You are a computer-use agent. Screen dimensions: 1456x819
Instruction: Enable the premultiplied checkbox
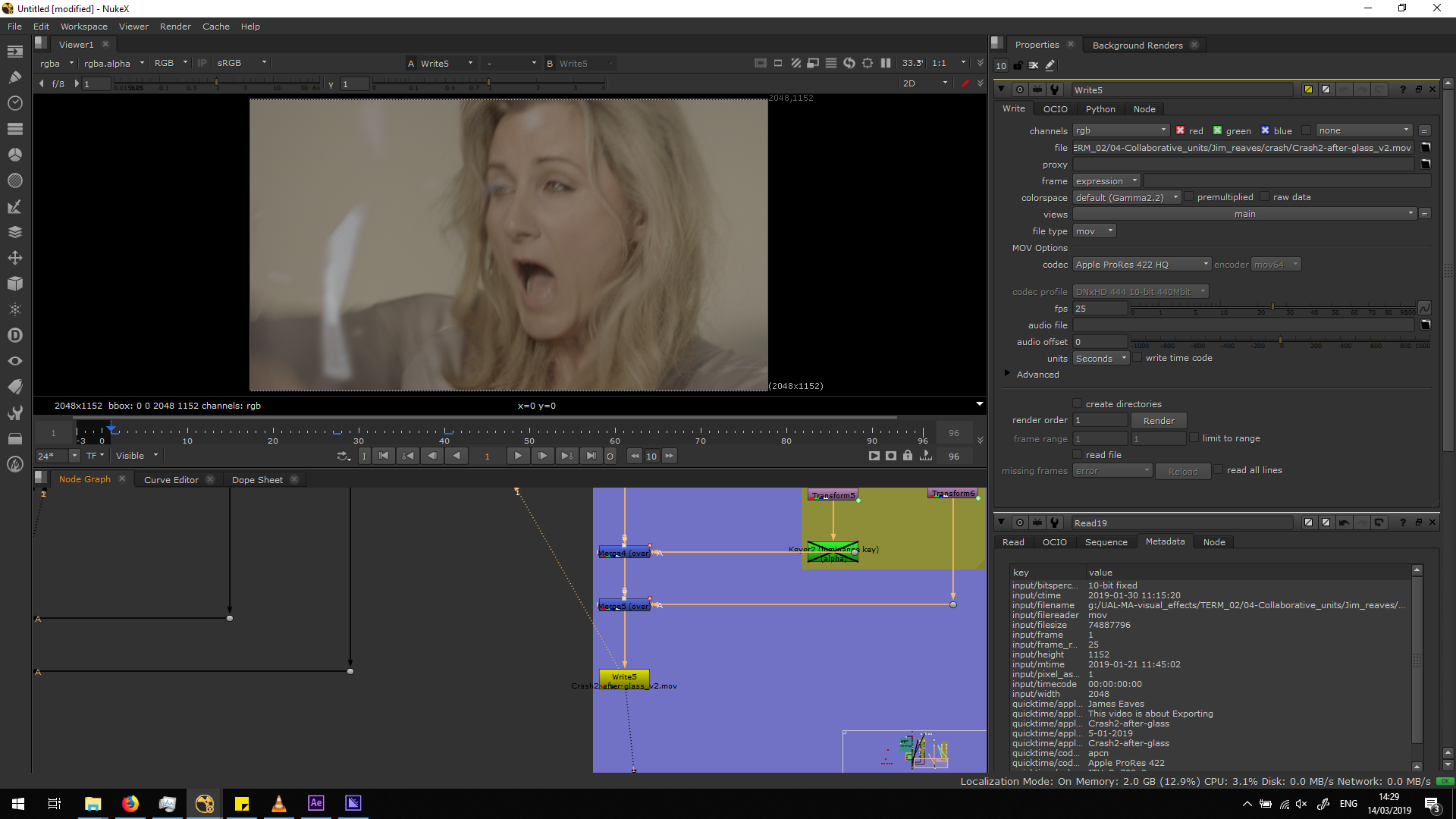1189,197
